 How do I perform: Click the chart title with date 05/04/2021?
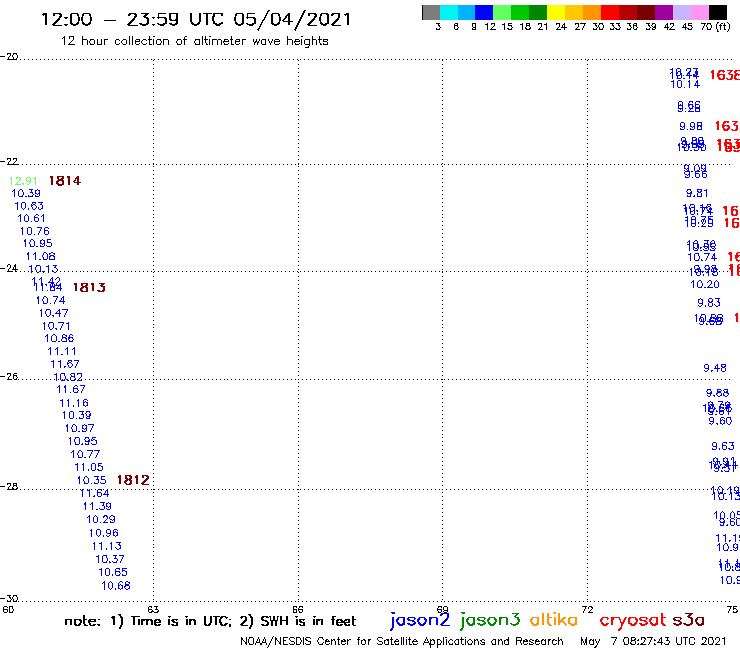(x=196, y=19)
